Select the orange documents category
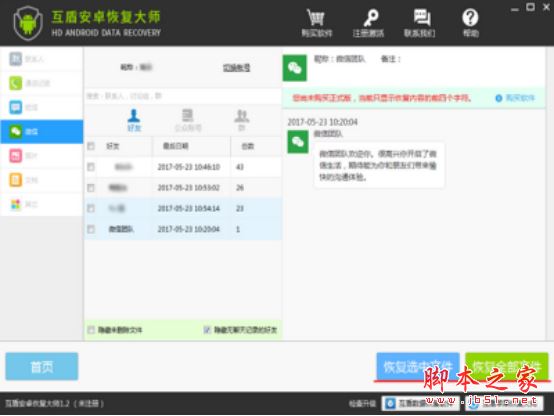The width and height of the screenshot is (554, 416). pos(42,180)
